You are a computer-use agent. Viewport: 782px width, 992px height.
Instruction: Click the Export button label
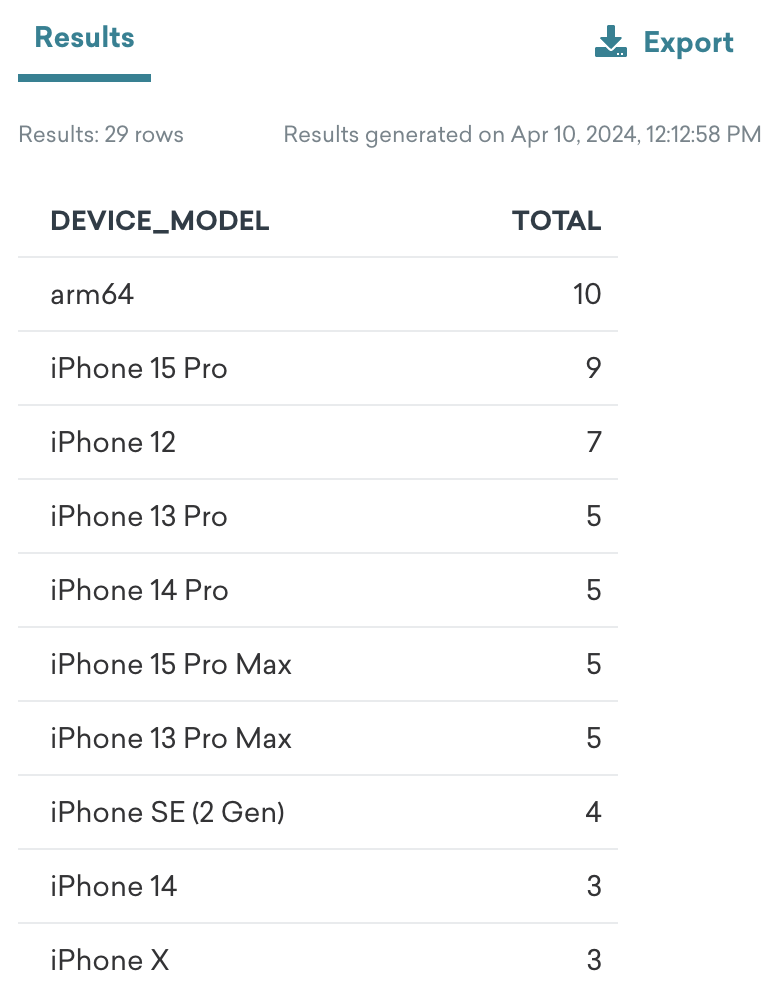click(x=688, y=43)
